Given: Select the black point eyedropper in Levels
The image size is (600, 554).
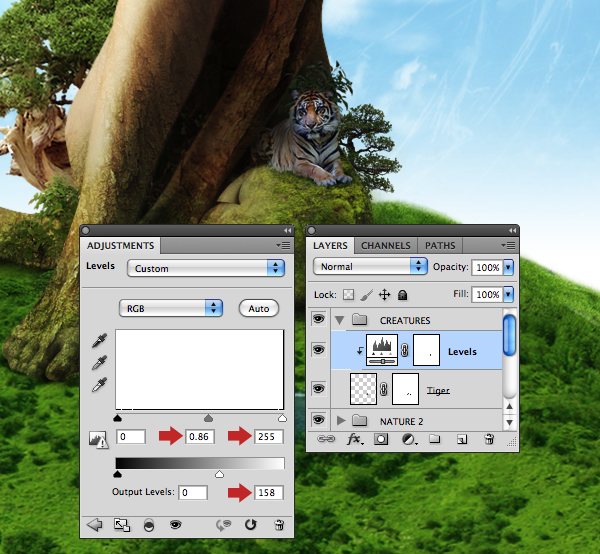Looking at the screenshot, I should [99, 340].
